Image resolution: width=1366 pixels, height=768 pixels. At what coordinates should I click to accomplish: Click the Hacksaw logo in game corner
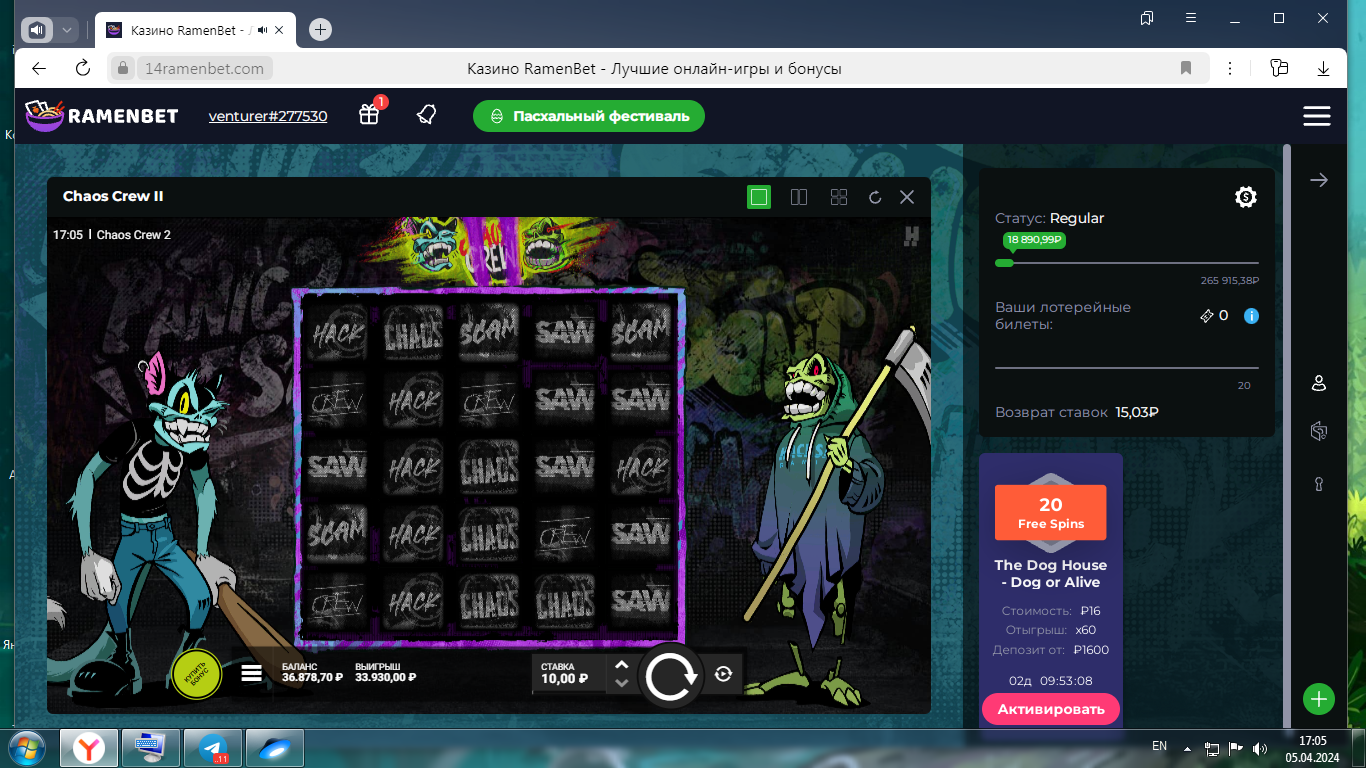click(911, 236)
